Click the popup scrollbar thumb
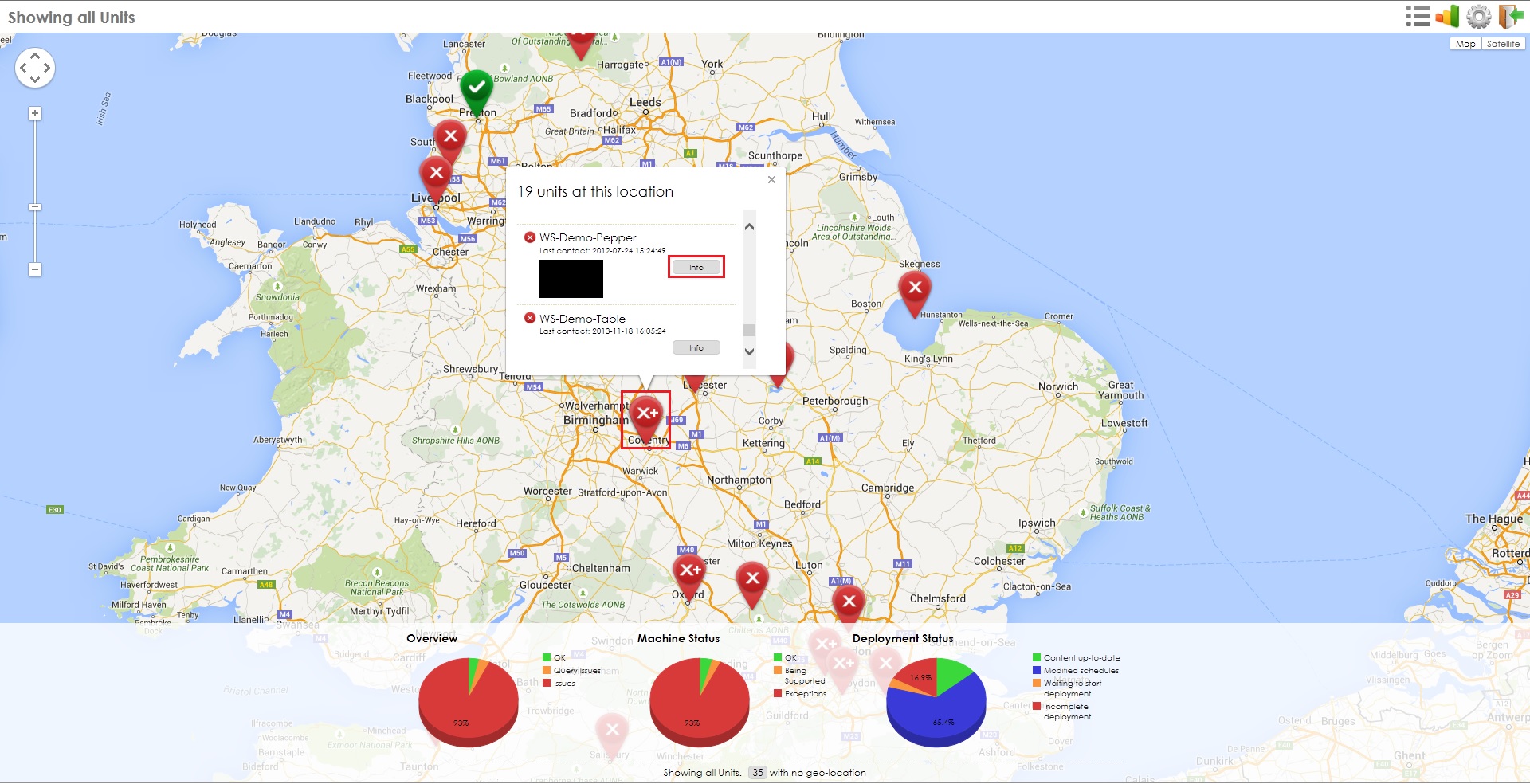1530x784 pixels. pyautogui.click(x=749, y=330)
